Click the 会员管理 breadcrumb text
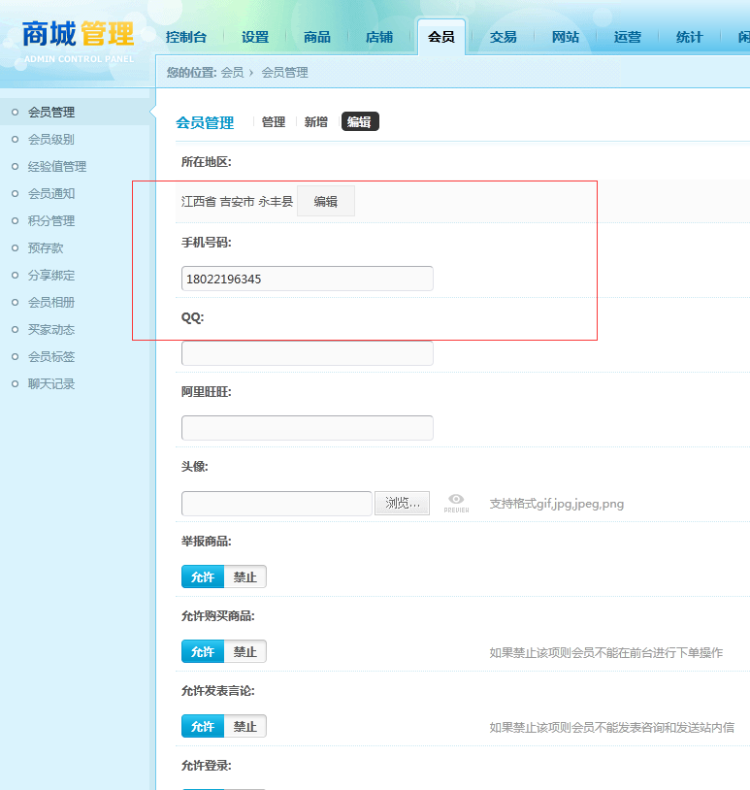750x790 pixels. click(285, 73)
